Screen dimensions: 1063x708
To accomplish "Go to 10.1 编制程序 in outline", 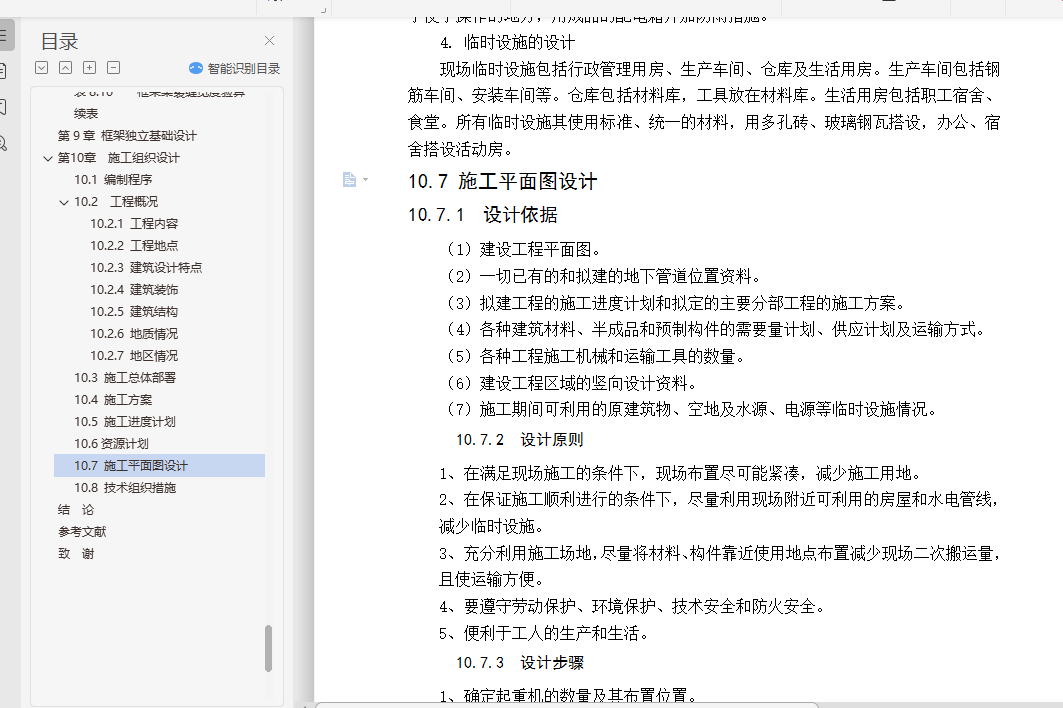I will click(x=113, y=180).
